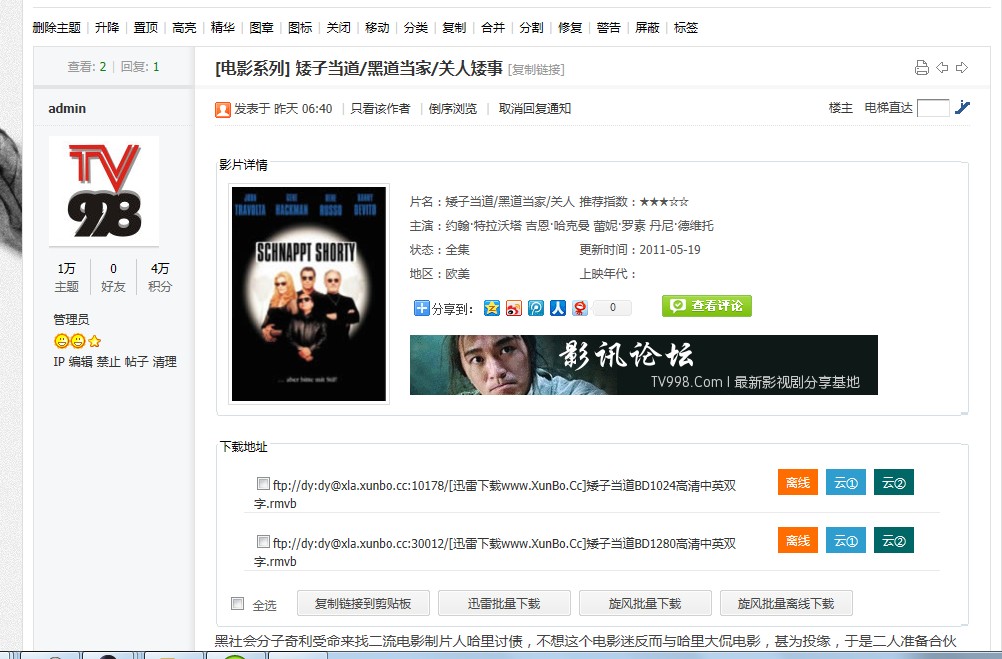Click the first smiley icon under admin

coord(61,341)
